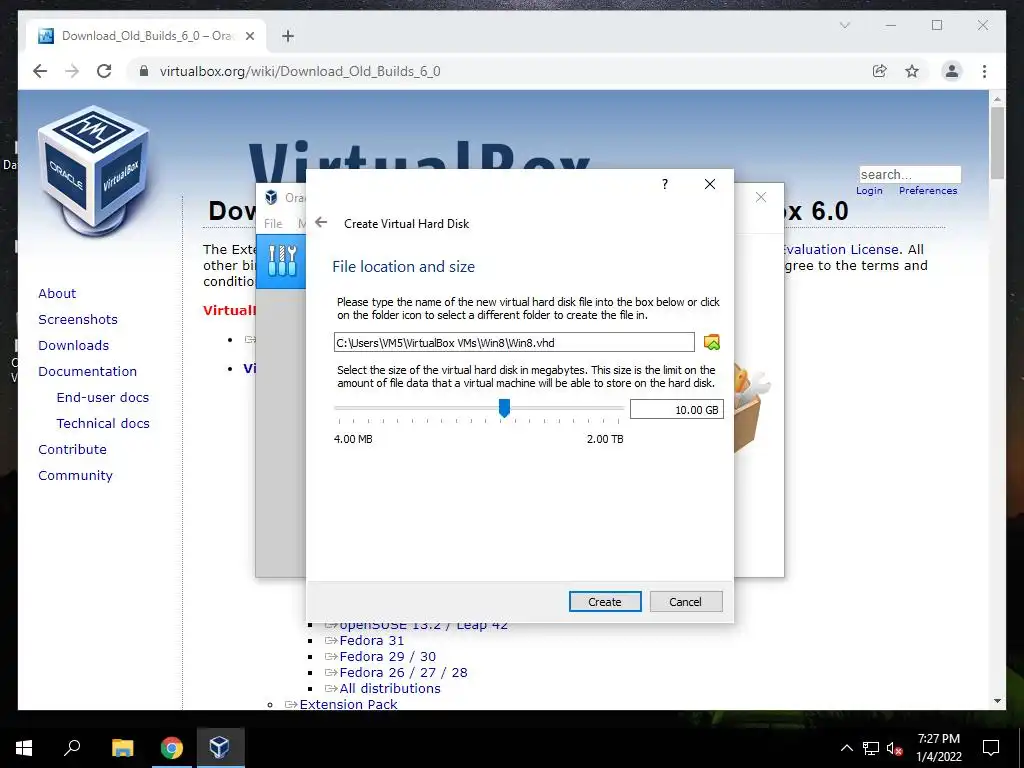Image resolution: width=1024 pixels, height=768 pixels.
Task: Open the notification center icon
Action: [991, 748]
